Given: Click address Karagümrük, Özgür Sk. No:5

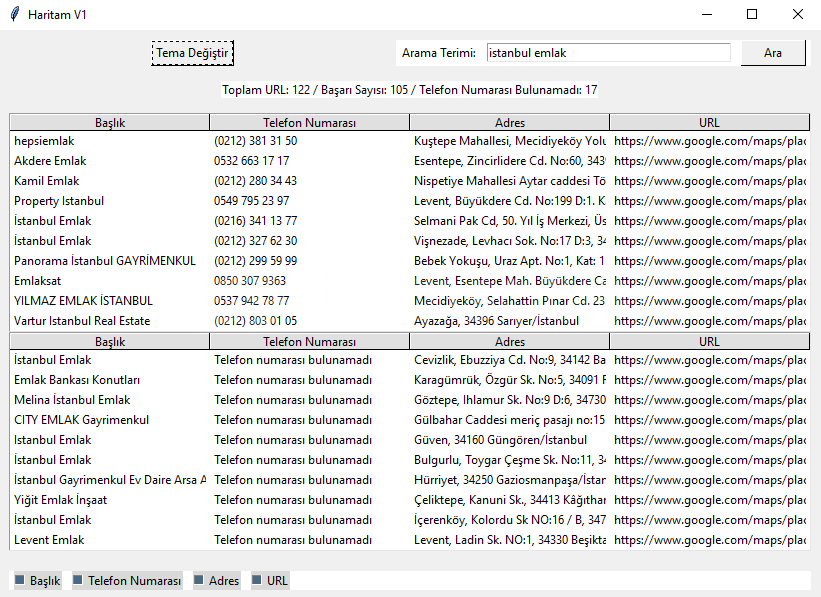Looking at the screenshot, I should (x=510, y=380).
